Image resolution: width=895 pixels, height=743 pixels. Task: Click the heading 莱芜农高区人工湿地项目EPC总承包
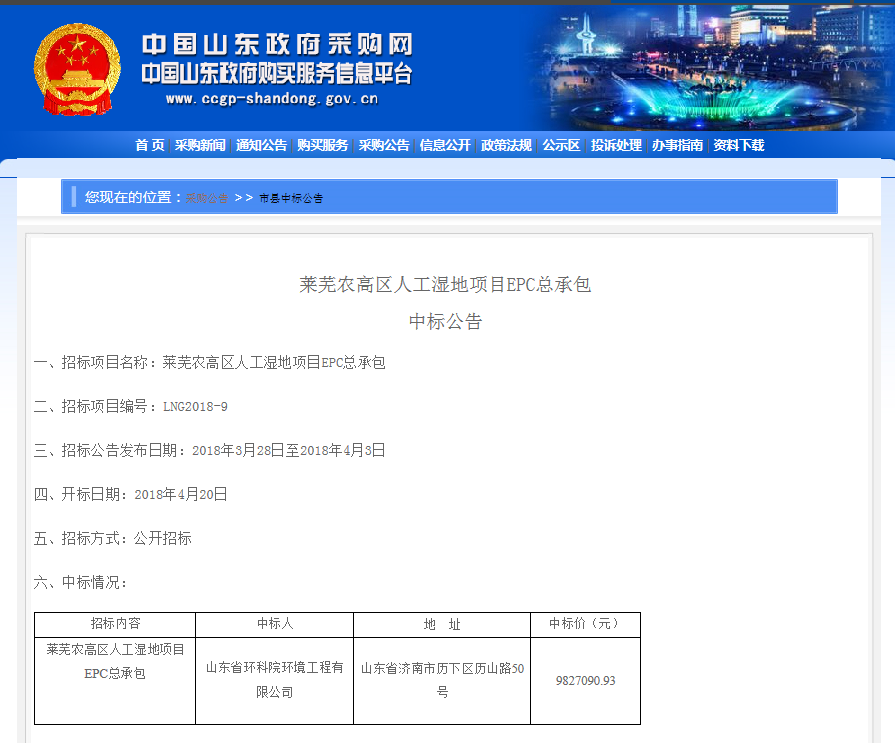click(445, 284)
